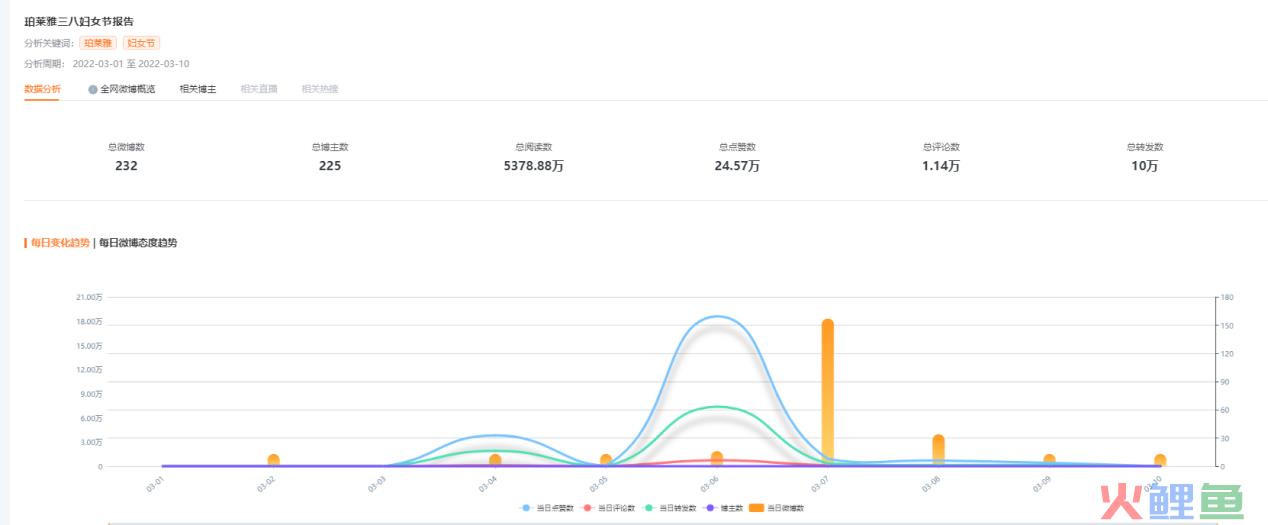Click the orange bar marker at 03-05
Viewport: 1268px width, 525px height.
[606, 460]
